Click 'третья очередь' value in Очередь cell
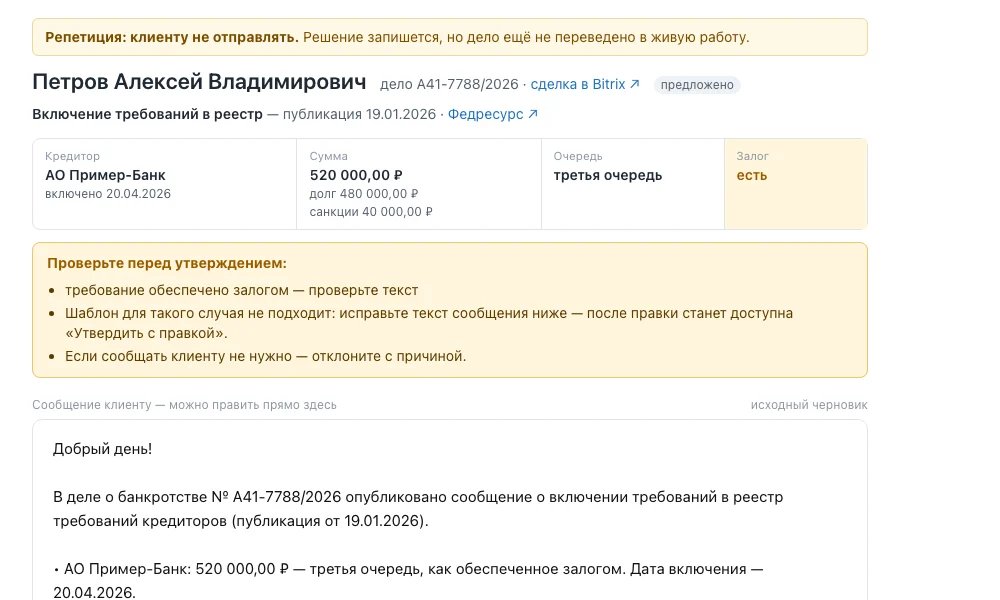The height and width of the screenshot is (600, 1000). 608,175
